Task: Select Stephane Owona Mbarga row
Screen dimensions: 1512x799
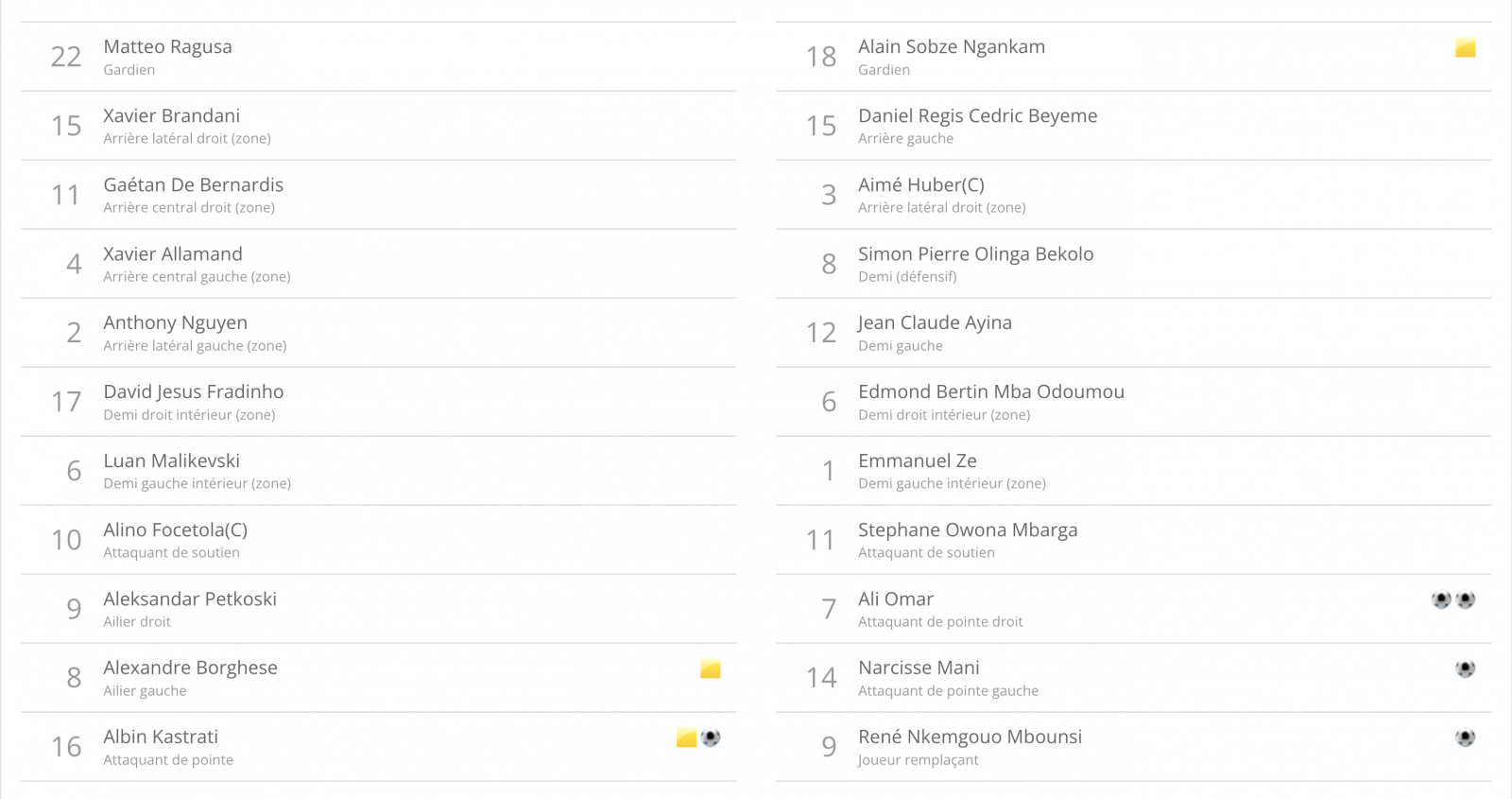Action: click(x=1133, y=540)
